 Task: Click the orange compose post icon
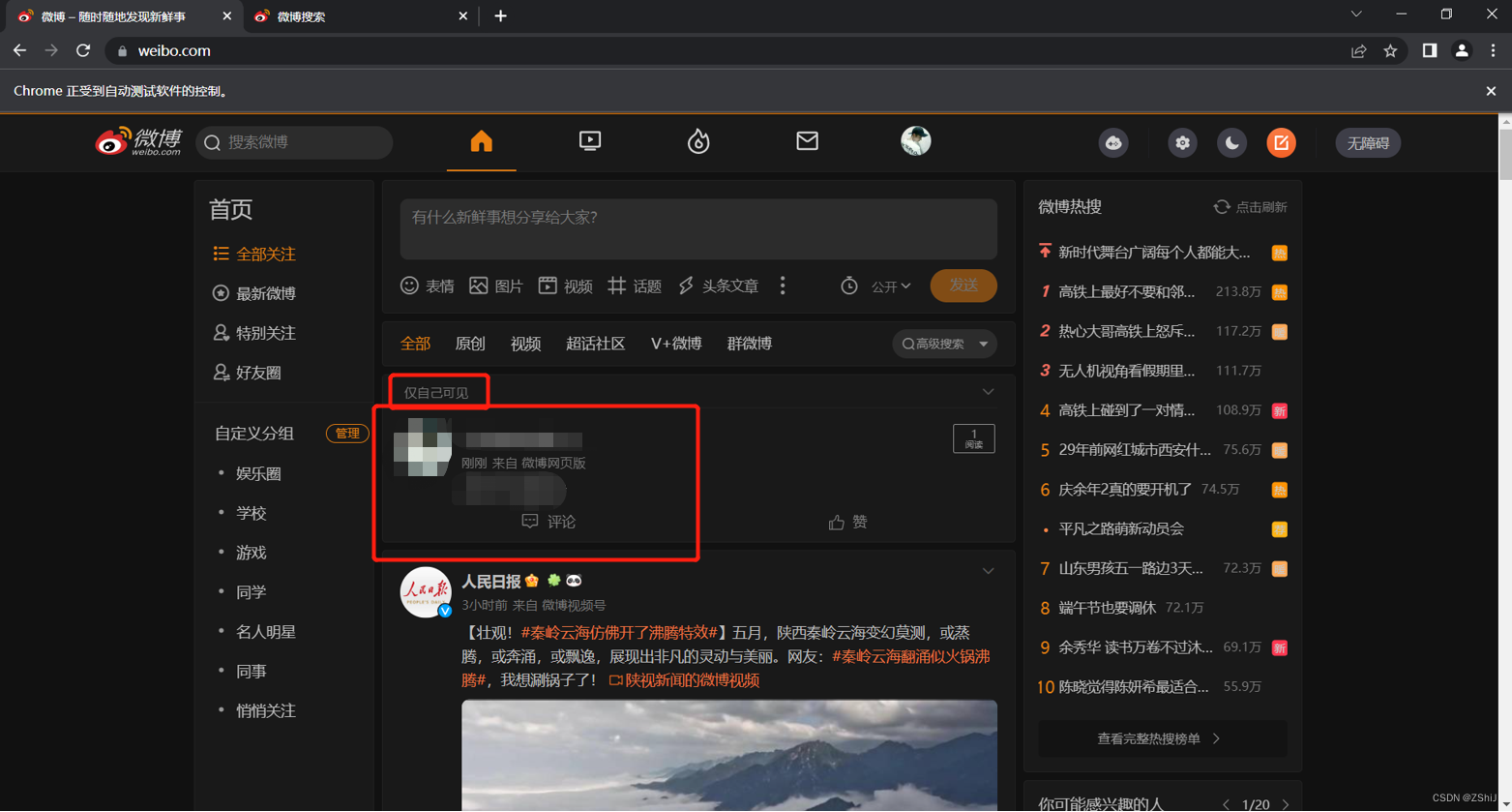tap(1281, 143)
